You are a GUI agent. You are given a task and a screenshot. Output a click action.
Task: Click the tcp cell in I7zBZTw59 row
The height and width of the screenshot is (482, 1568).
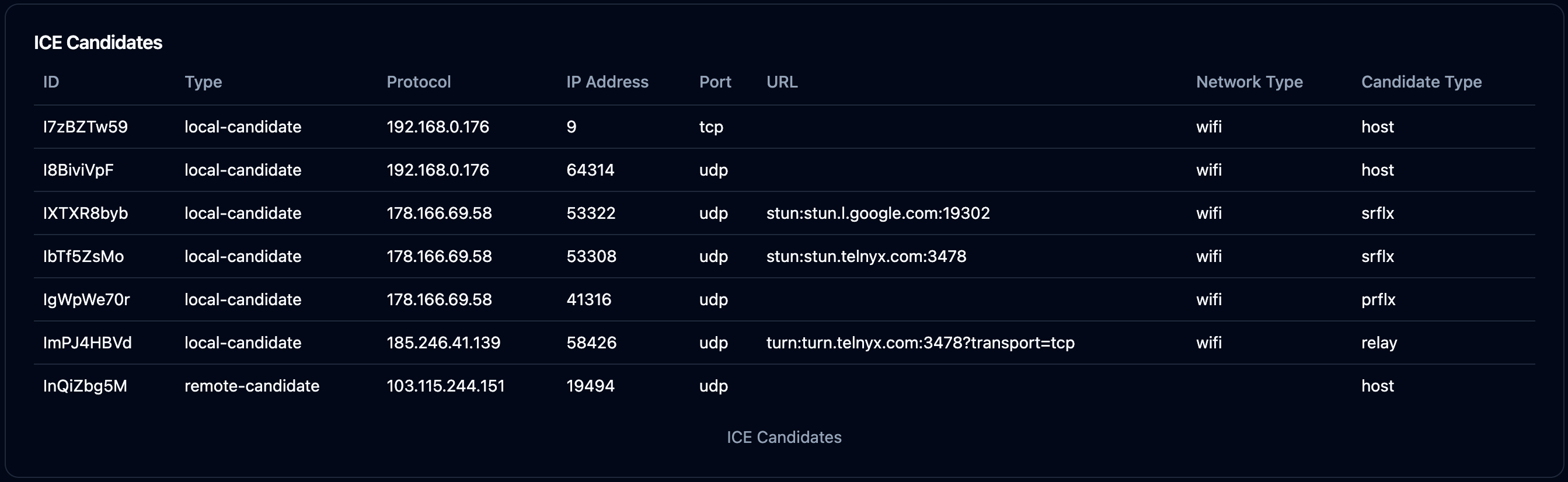click(x=711, y=127)
